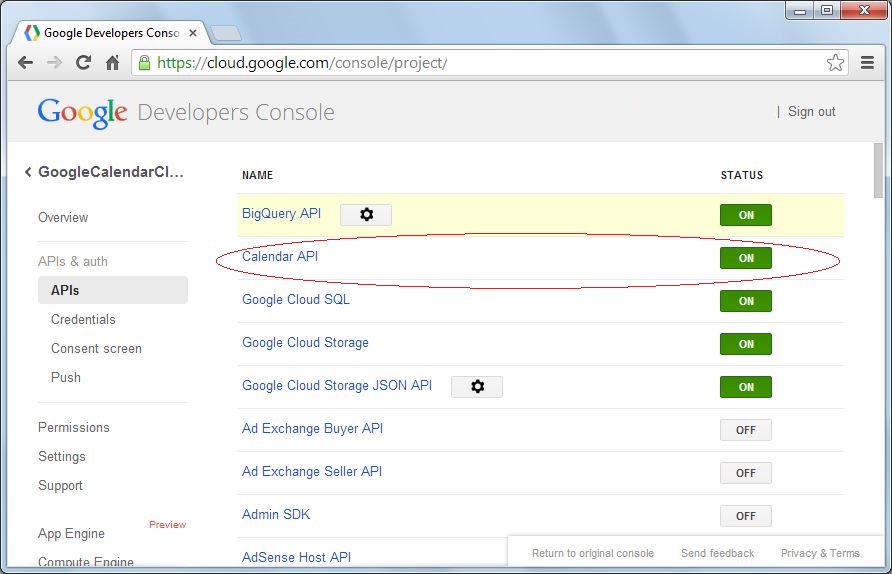This screenshot has height=574, width=892.
Task: Click the GoogleCalendarCl... project name
Action: click(111, 172)
